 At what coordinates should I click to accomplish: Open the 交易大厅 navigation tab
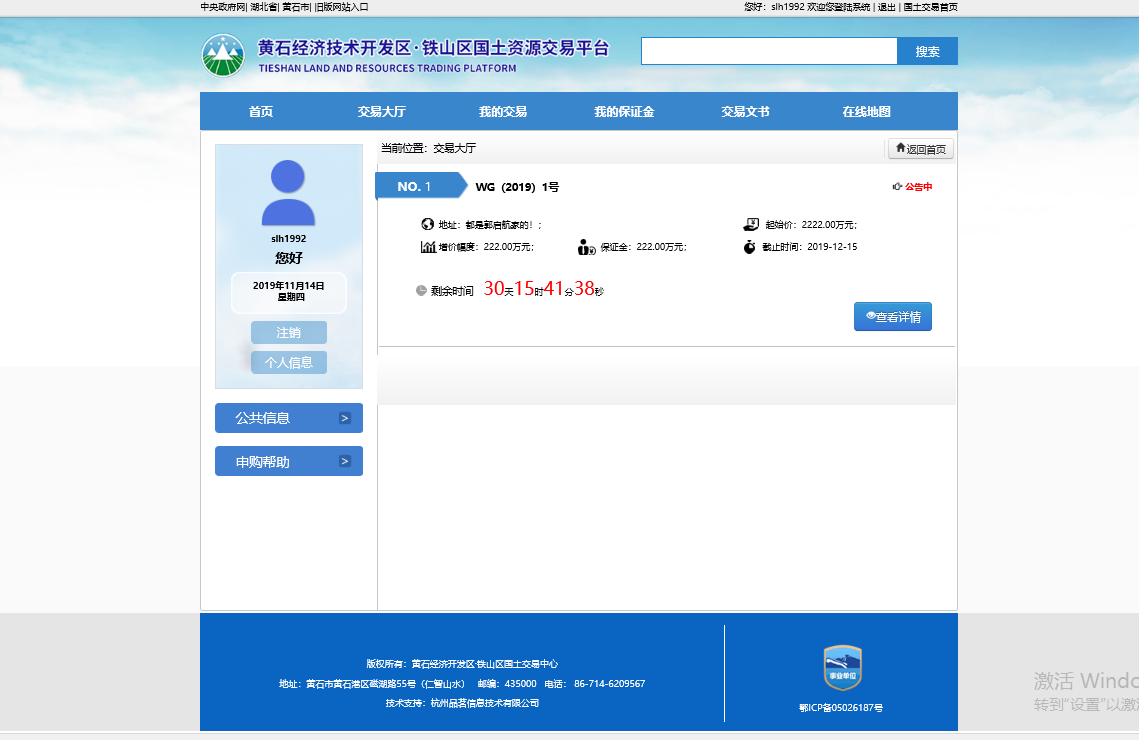(x=381, y=112)
